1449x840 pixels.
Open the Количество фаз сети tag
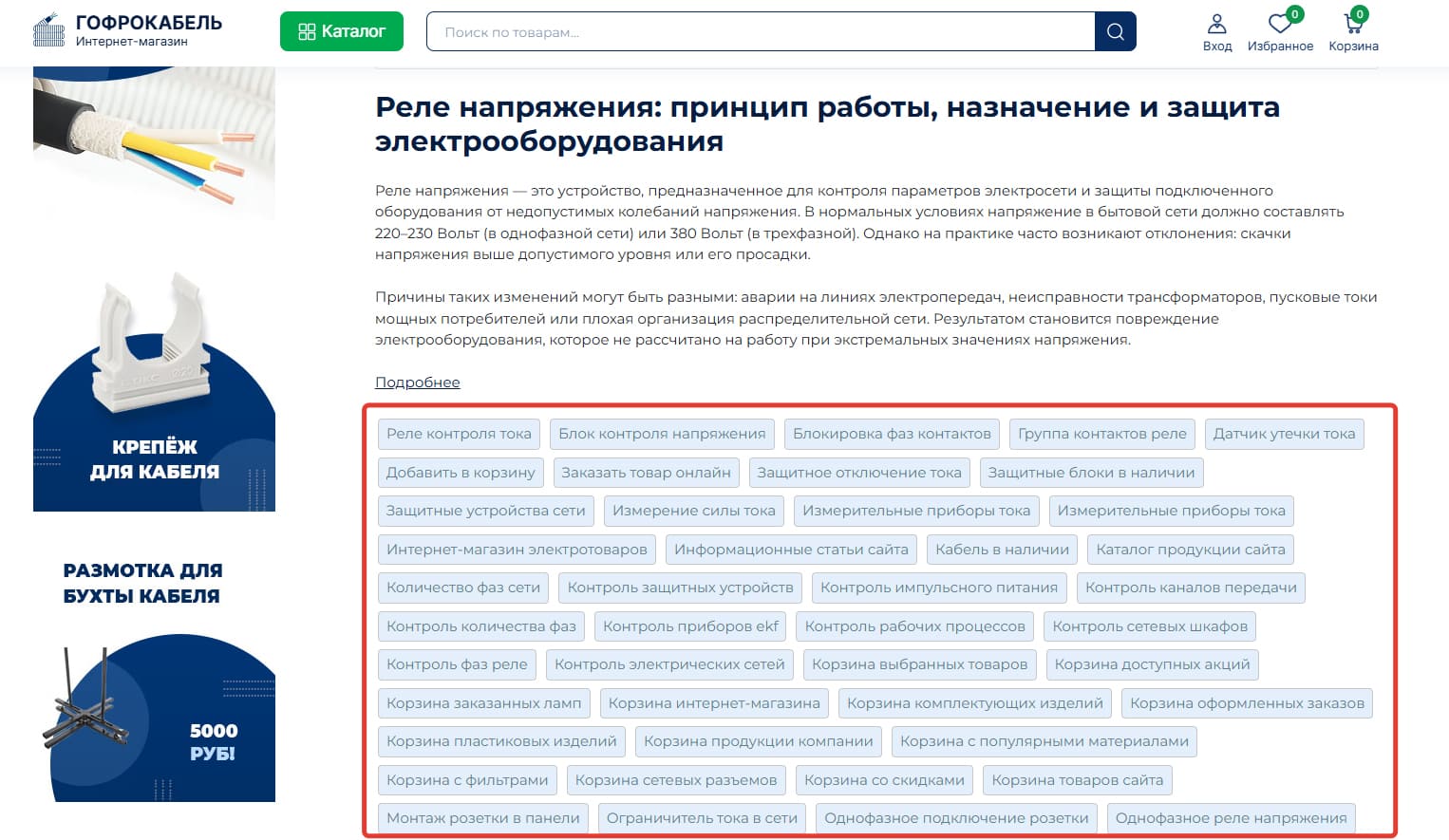click(463, 588)
